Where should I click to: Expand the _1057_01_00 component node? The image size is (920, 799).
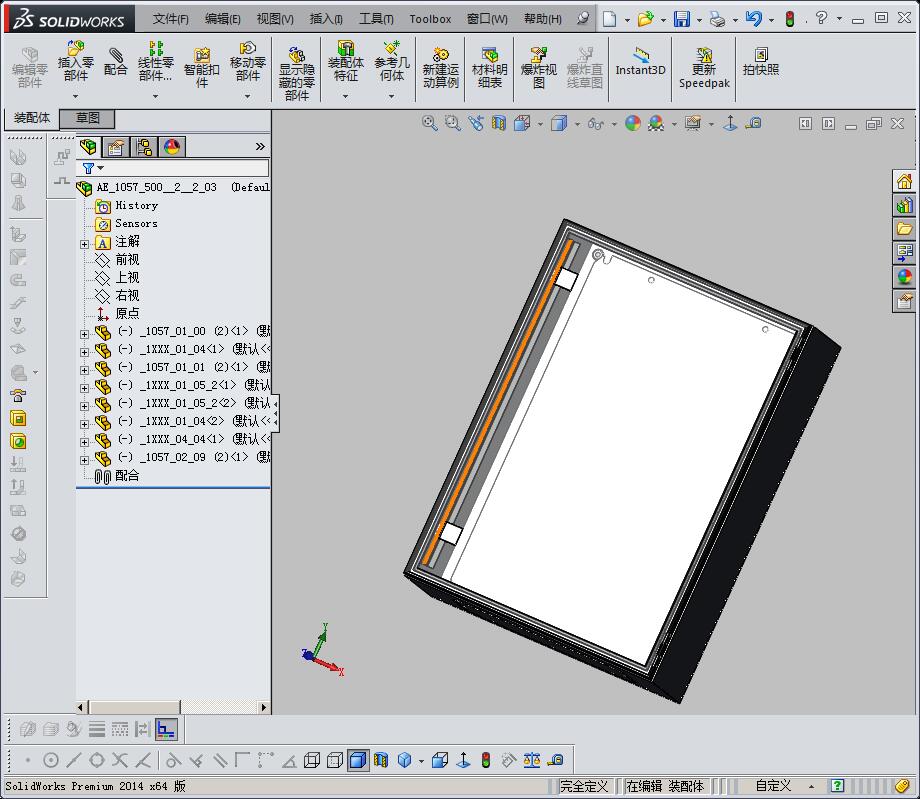point(85,333)
